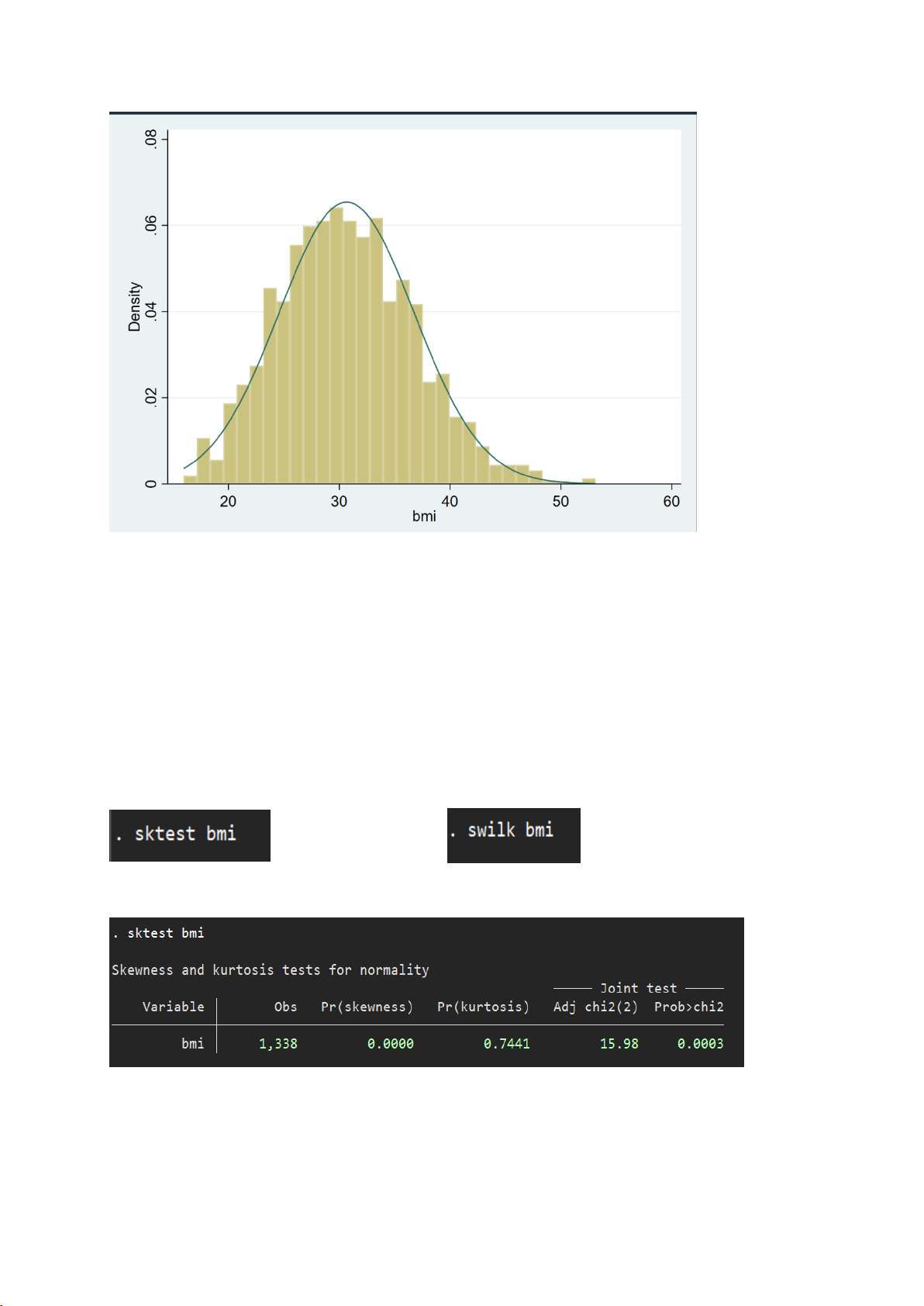Screen dimensions: 924x1306
Task: Click the 'bmi' x-axis title under the histogram
Action: [424, 517]
